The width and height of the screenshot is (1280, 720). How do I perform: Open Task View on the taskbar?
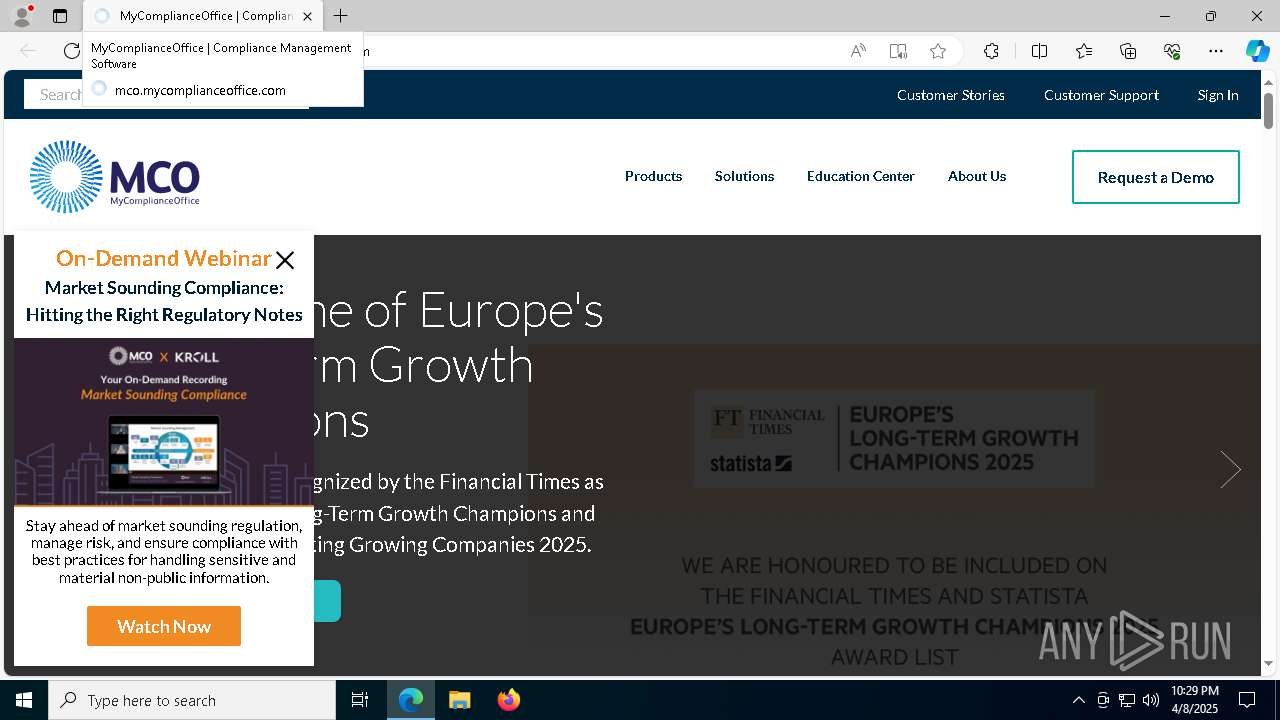tap(360, 700)
